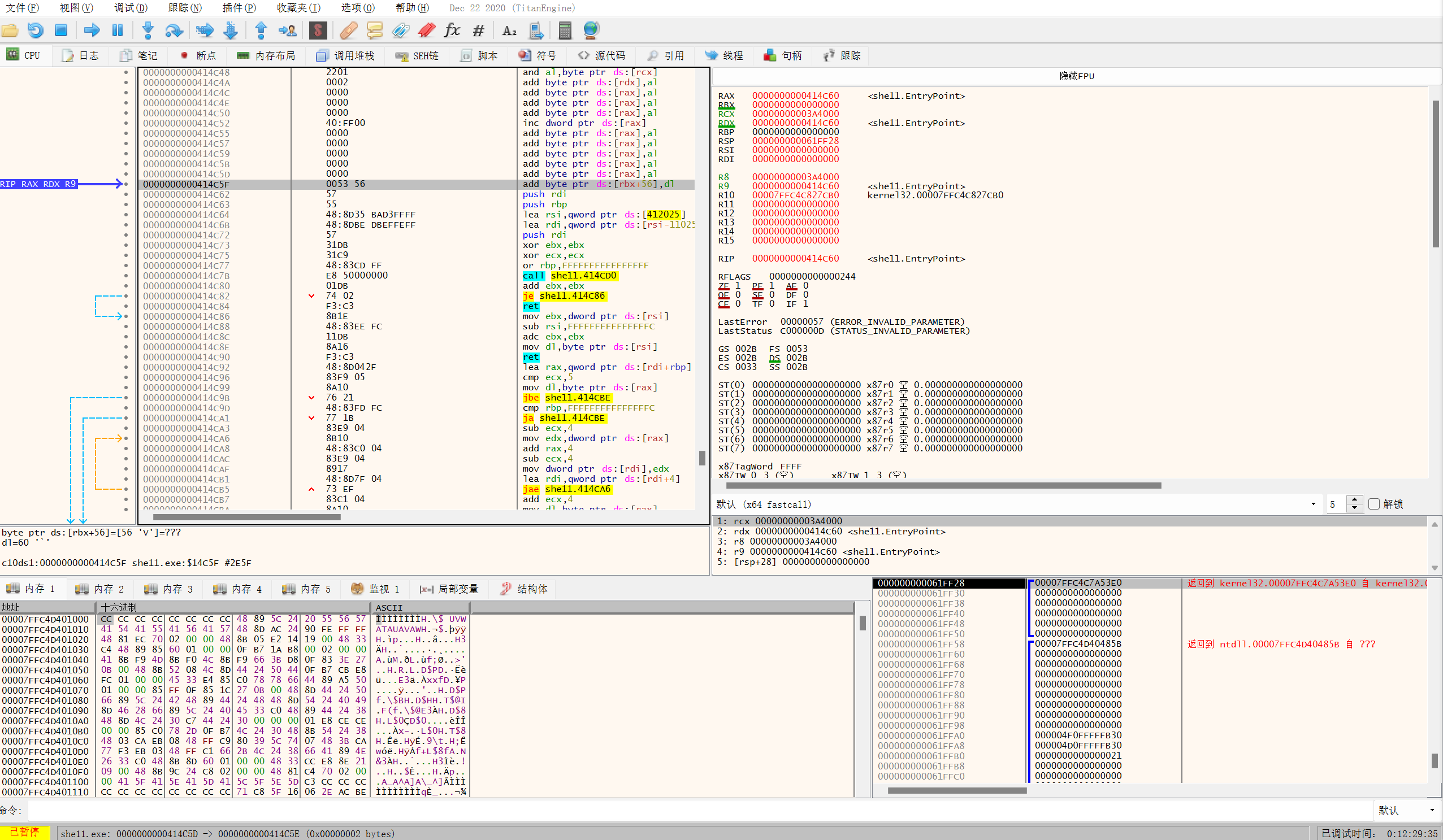Image resolution: width=1443 pixels, height=840 pixels.
Task: Click the disassembly horizontal scrollbar thumb
Action: pyautogui.click(x=247, y=517)
